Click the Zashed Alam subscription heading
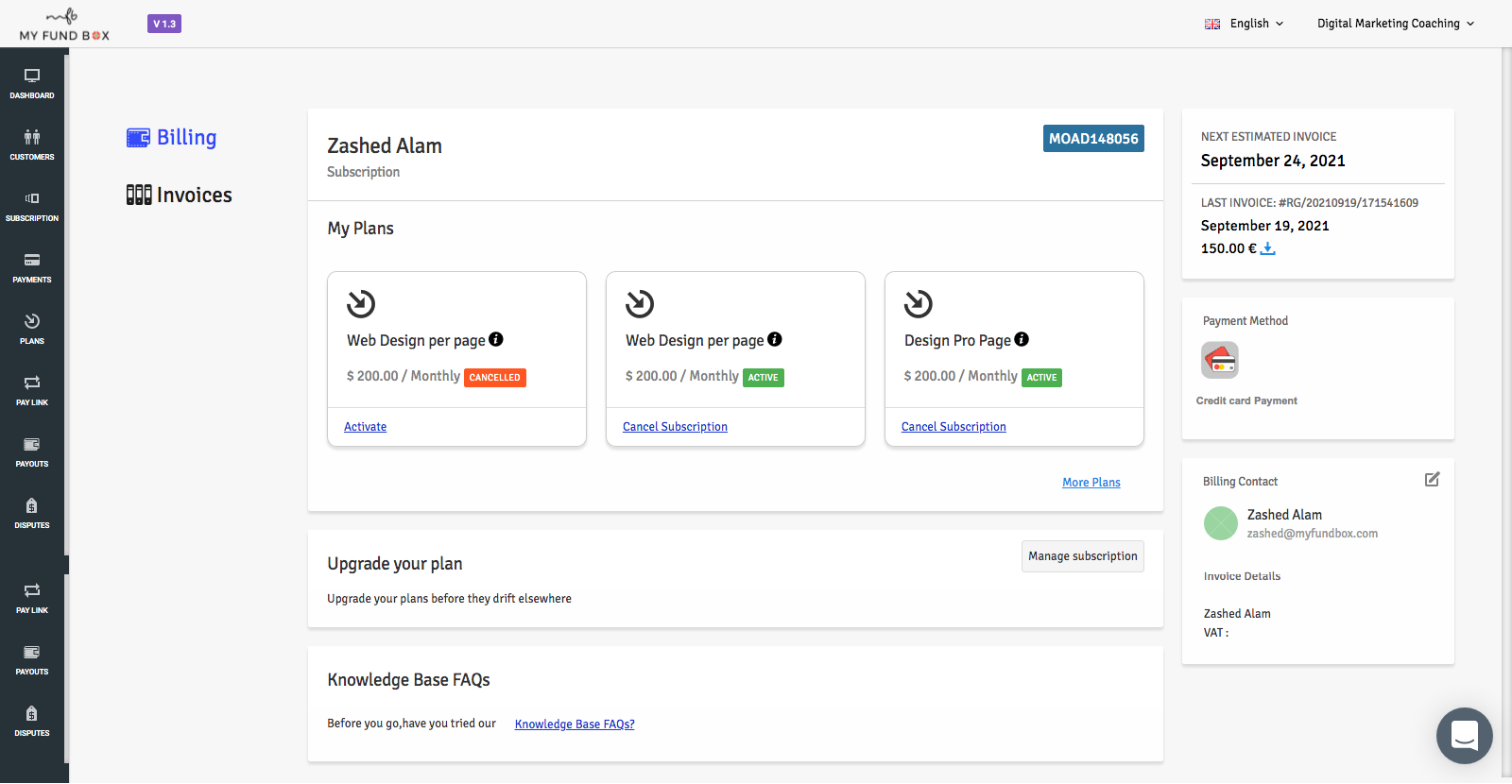Screen dimensions: 1512x784 [x=385, y=145]
